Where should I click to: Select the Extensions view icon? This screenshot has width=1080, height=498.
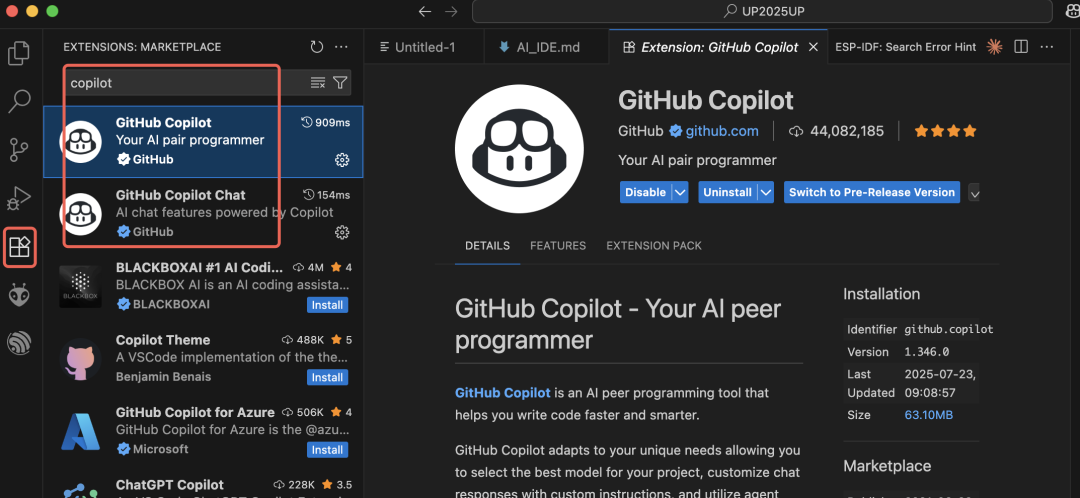pos(19,247)
